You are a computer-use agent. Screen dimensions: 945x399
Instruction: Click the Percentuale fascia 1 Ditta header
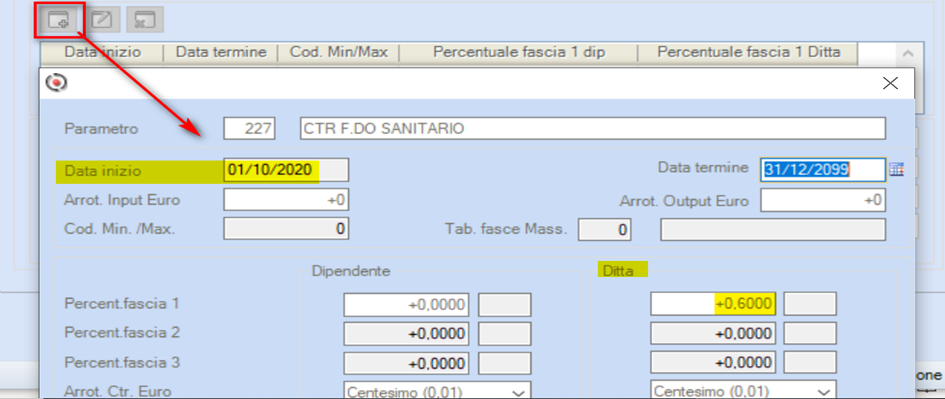[747, 52]
